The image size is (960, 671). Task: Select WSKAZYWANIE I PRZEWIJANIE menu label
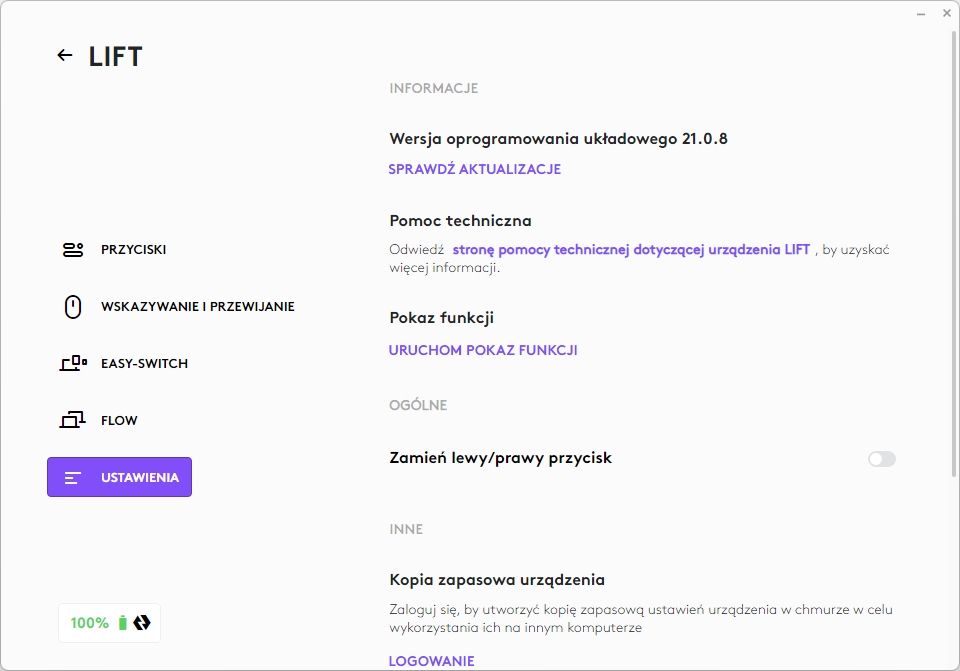197,307
